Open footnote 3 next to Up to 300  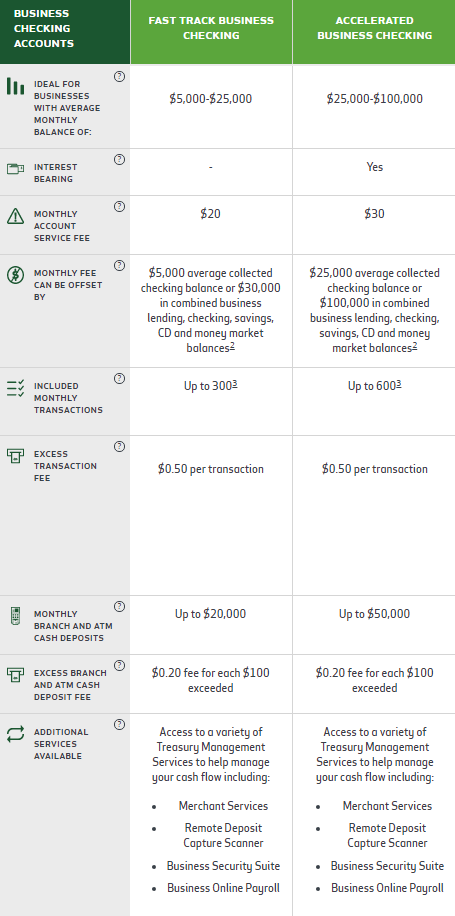tap(234, 384)
